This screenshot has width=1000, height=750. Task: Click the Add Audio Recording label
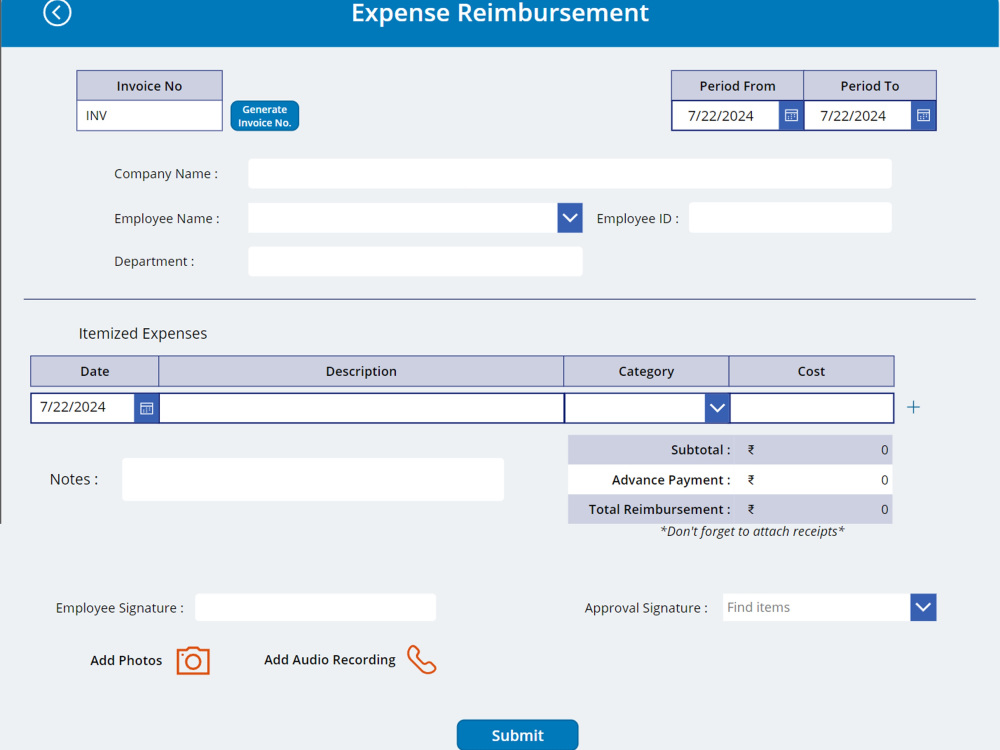(x=330, y=659)
